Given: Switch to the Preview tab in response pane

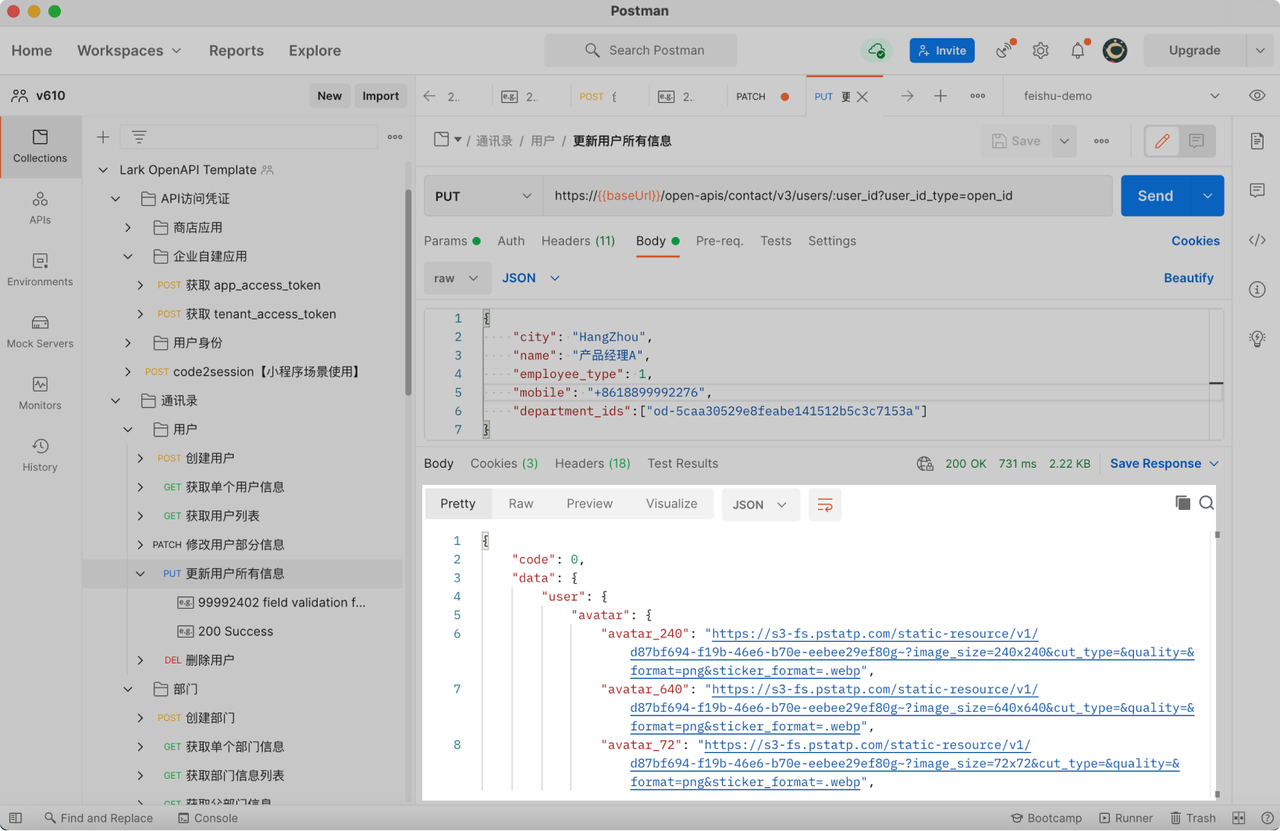Looking at the screenshot, I should (x=589, y=503).
